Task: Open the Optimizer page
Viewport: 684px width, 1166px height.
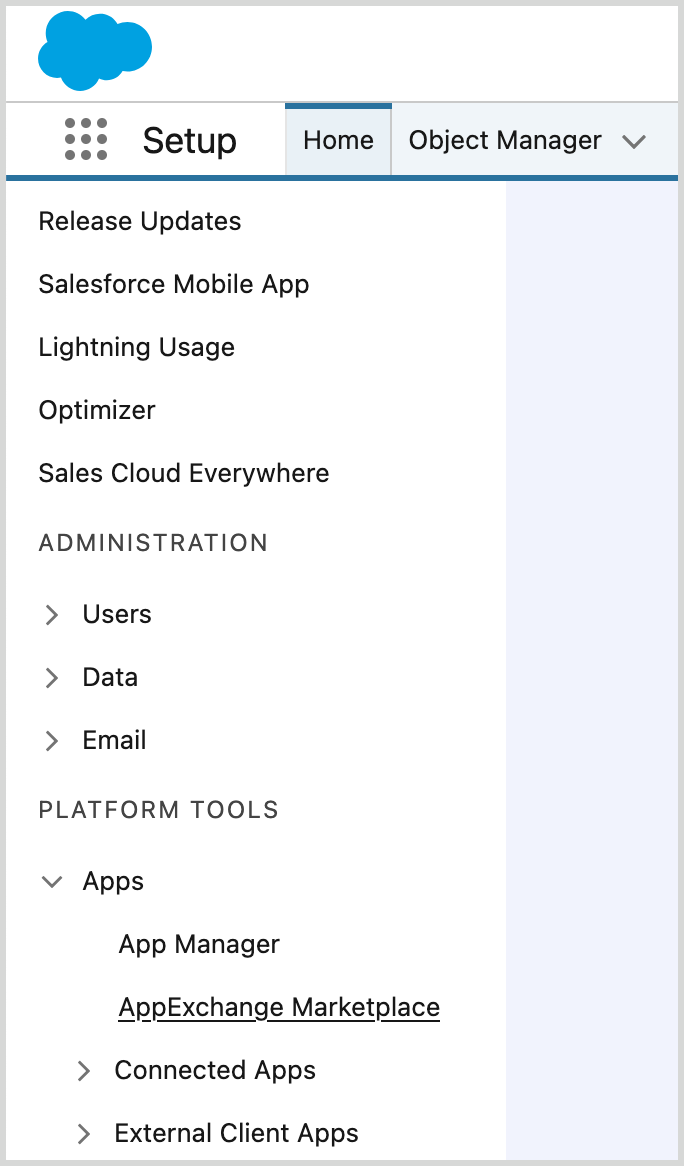Action: pos(97,410)
